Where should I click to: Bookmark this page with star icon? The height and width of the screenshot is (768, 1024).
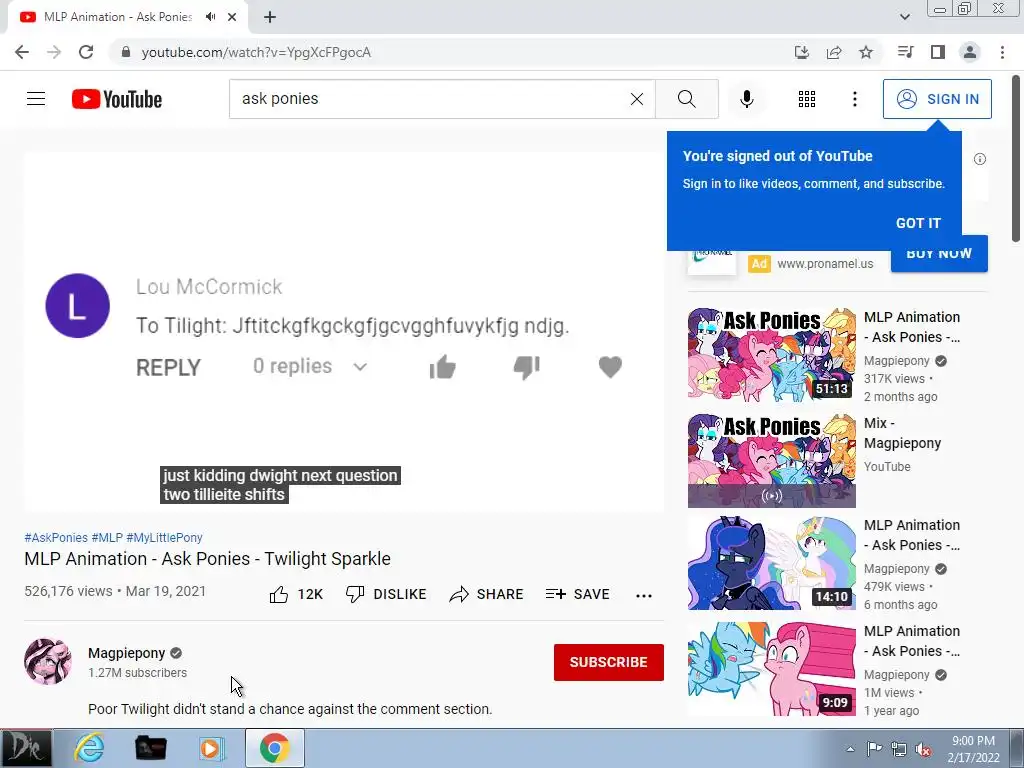point(866,52)
